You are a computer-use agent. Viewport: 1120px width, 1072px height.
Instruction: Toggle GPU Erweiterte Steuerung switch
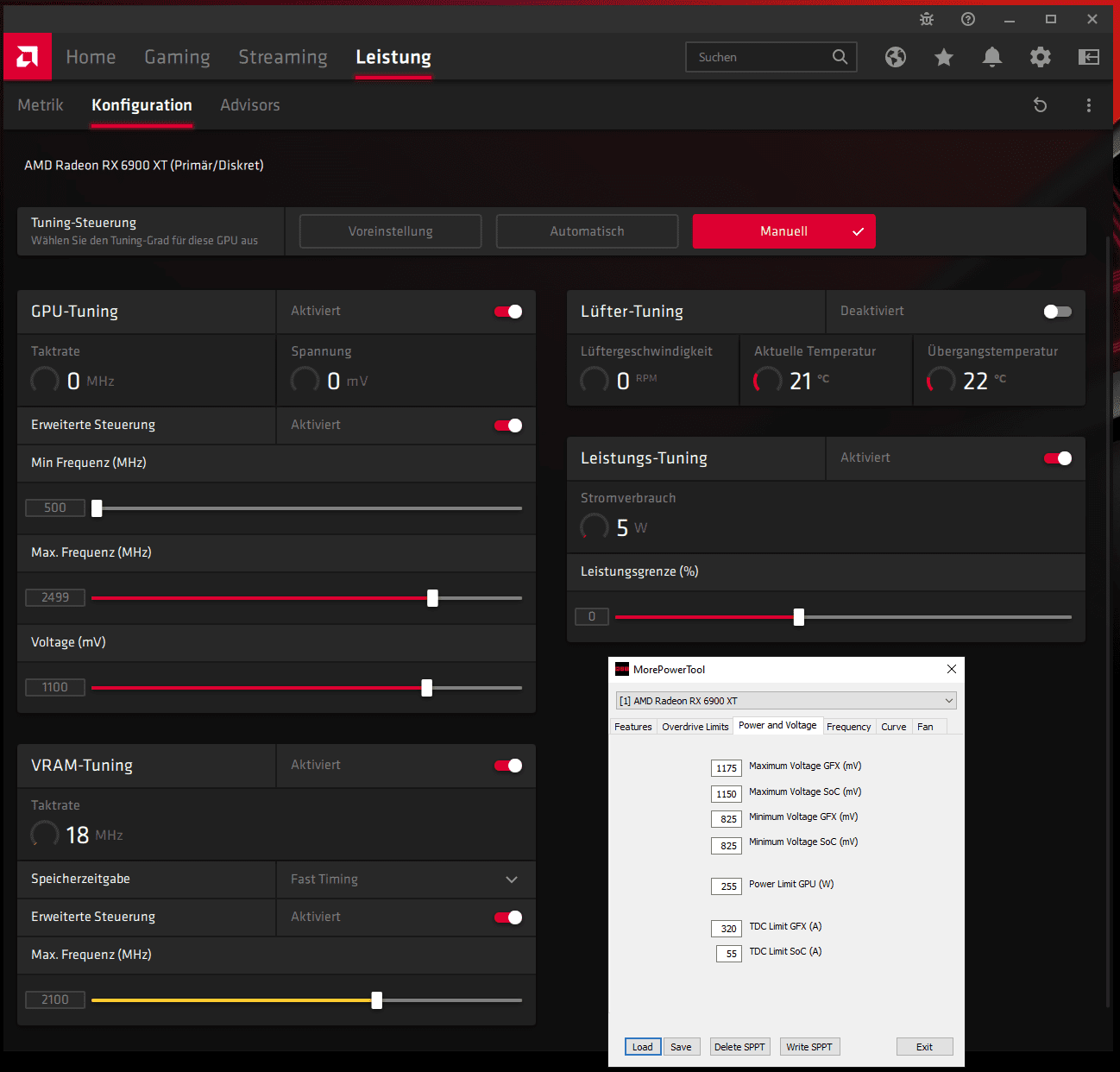tap(508, 426)
